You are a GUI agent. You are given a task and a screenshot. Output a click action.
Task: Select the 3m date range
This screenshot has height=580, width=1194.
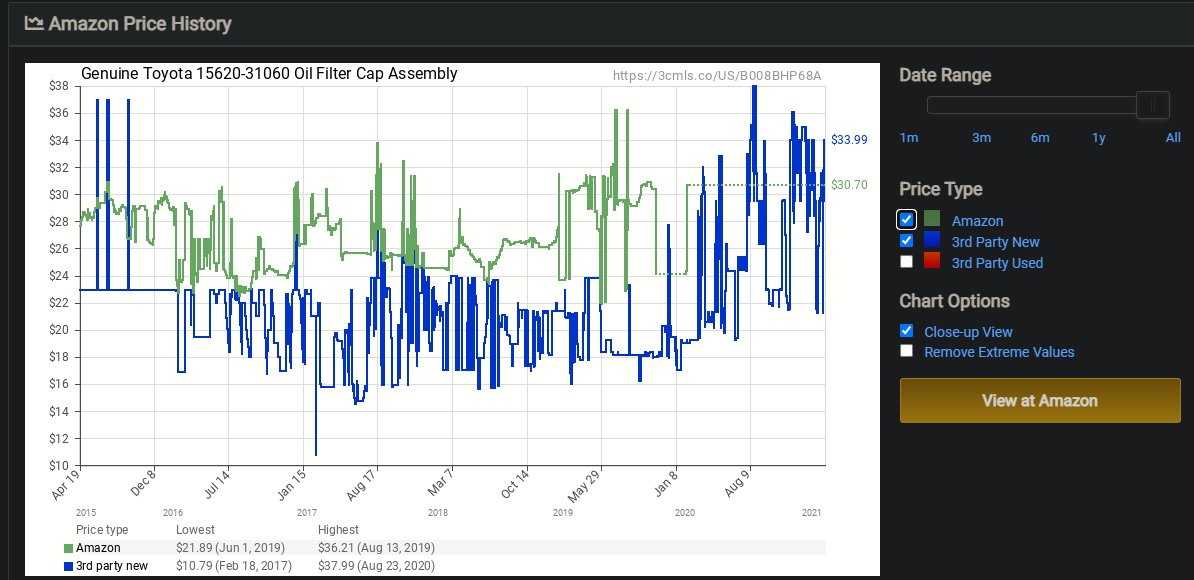(982, 138)
